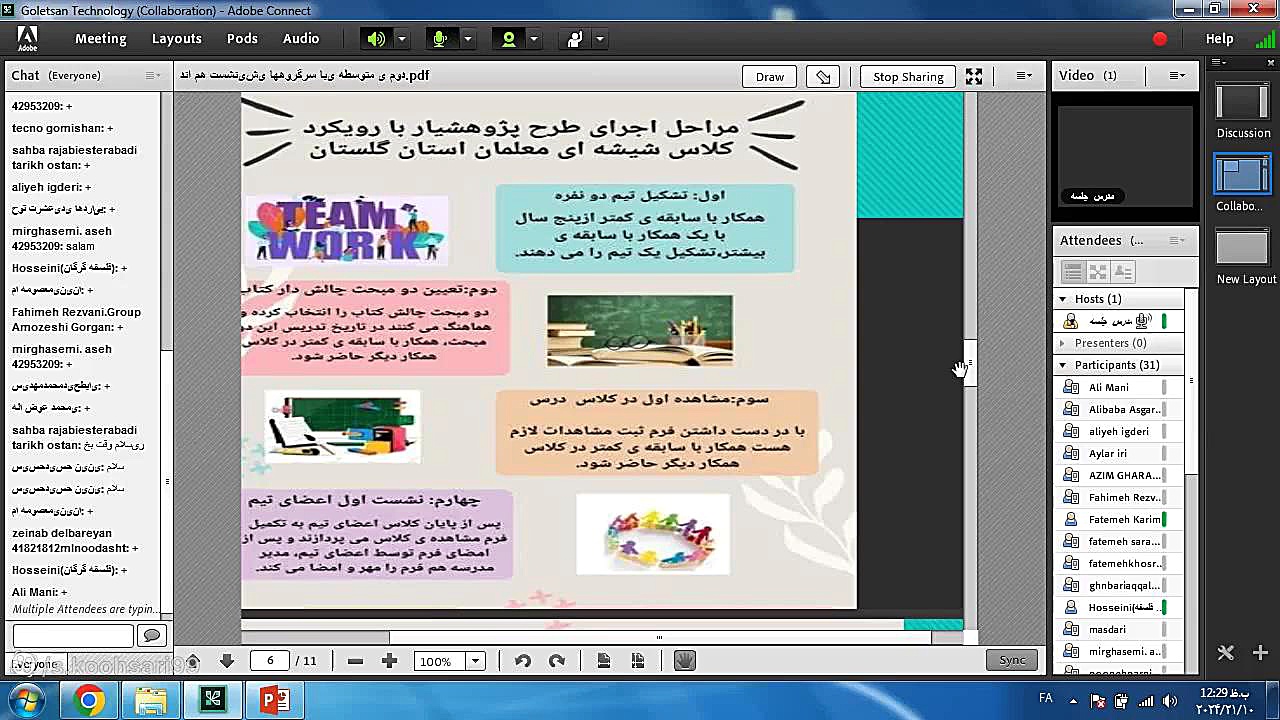Click the Sync button
Image resolution: width=1280 pixels, height=720 pixels.
point(1012,660)
